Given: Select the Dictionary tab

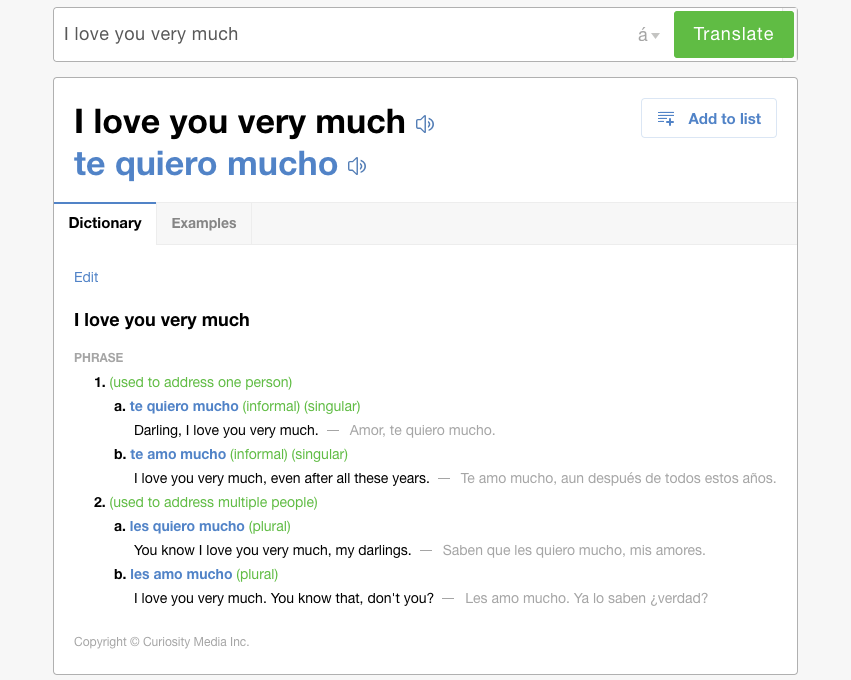Looking at the screenshot, I should click(x=105, y=223).
